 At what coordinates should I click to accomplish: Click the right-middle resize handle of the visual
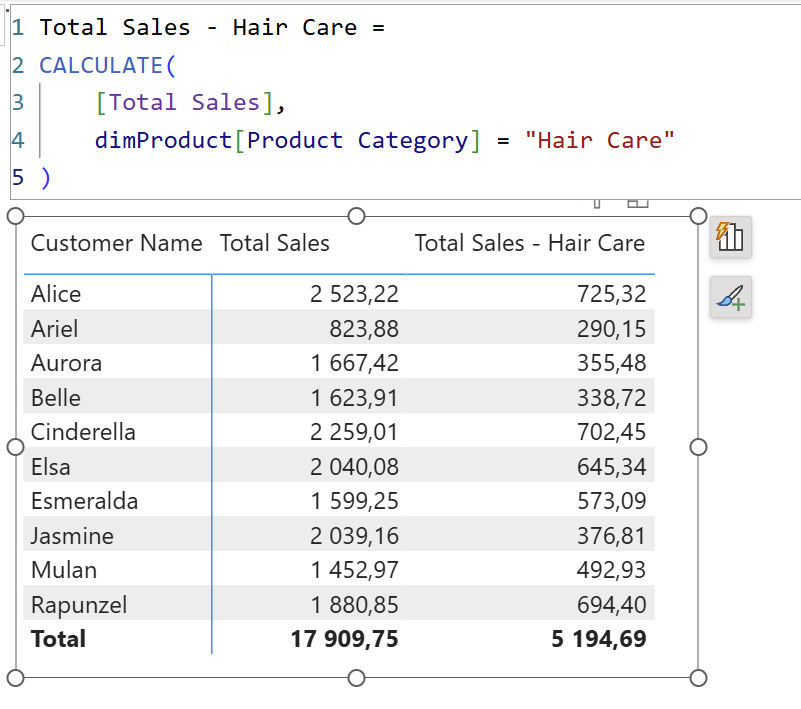(x=698, y=447)
